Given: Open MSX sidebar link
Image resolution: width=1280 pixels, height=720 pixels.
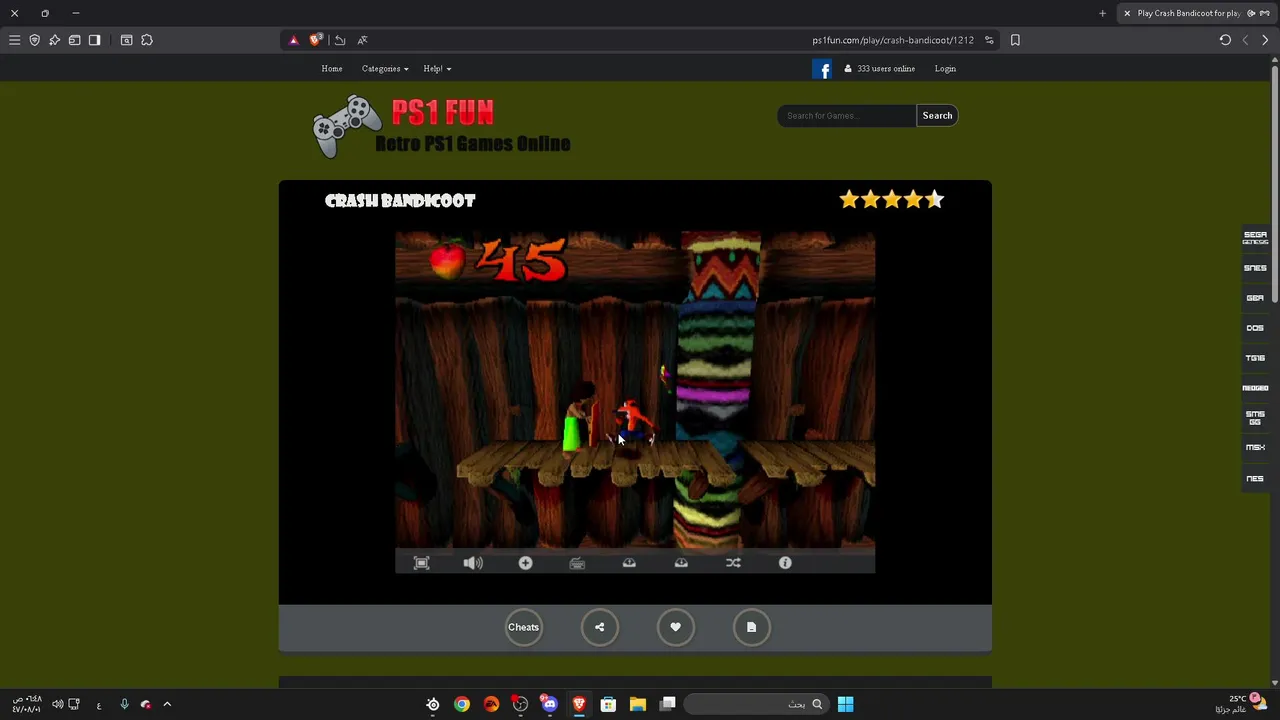Looking at the screenshot, I should pos(1255,448).
